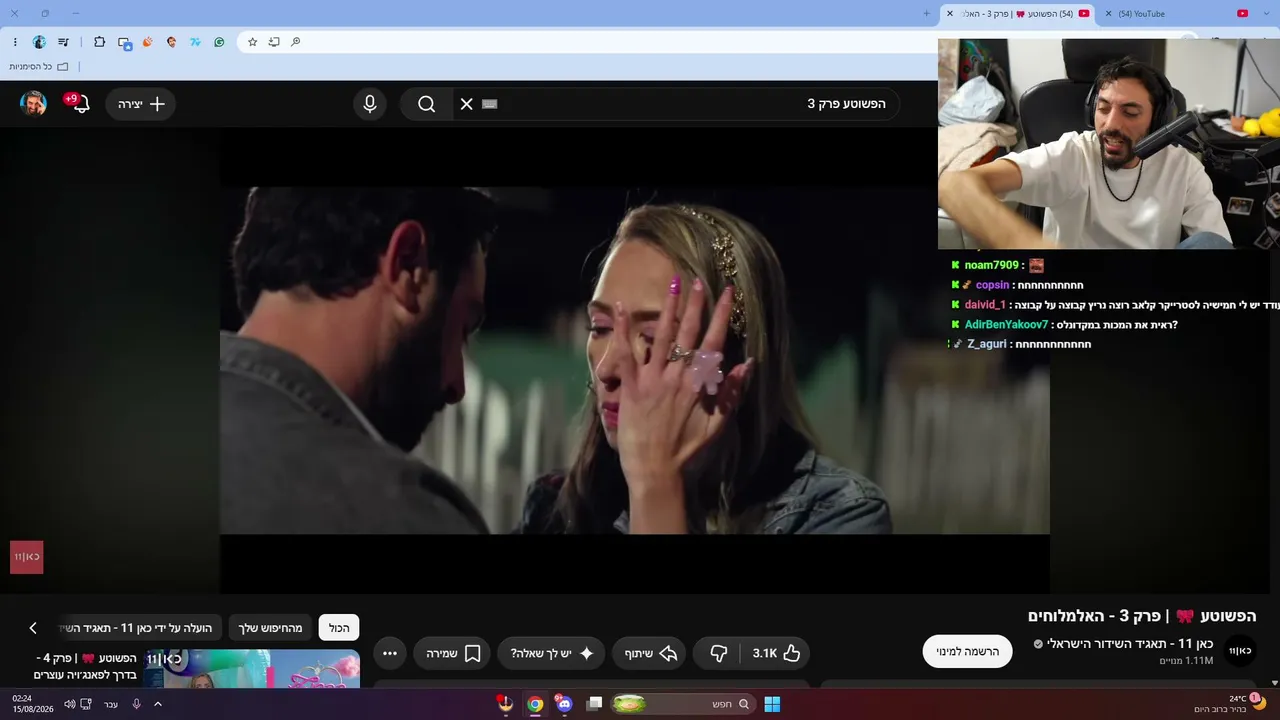The width and height of the screenshot is (1280, 720).
Task: Click username copsin in chat overlay
Action: click(992, 285)
